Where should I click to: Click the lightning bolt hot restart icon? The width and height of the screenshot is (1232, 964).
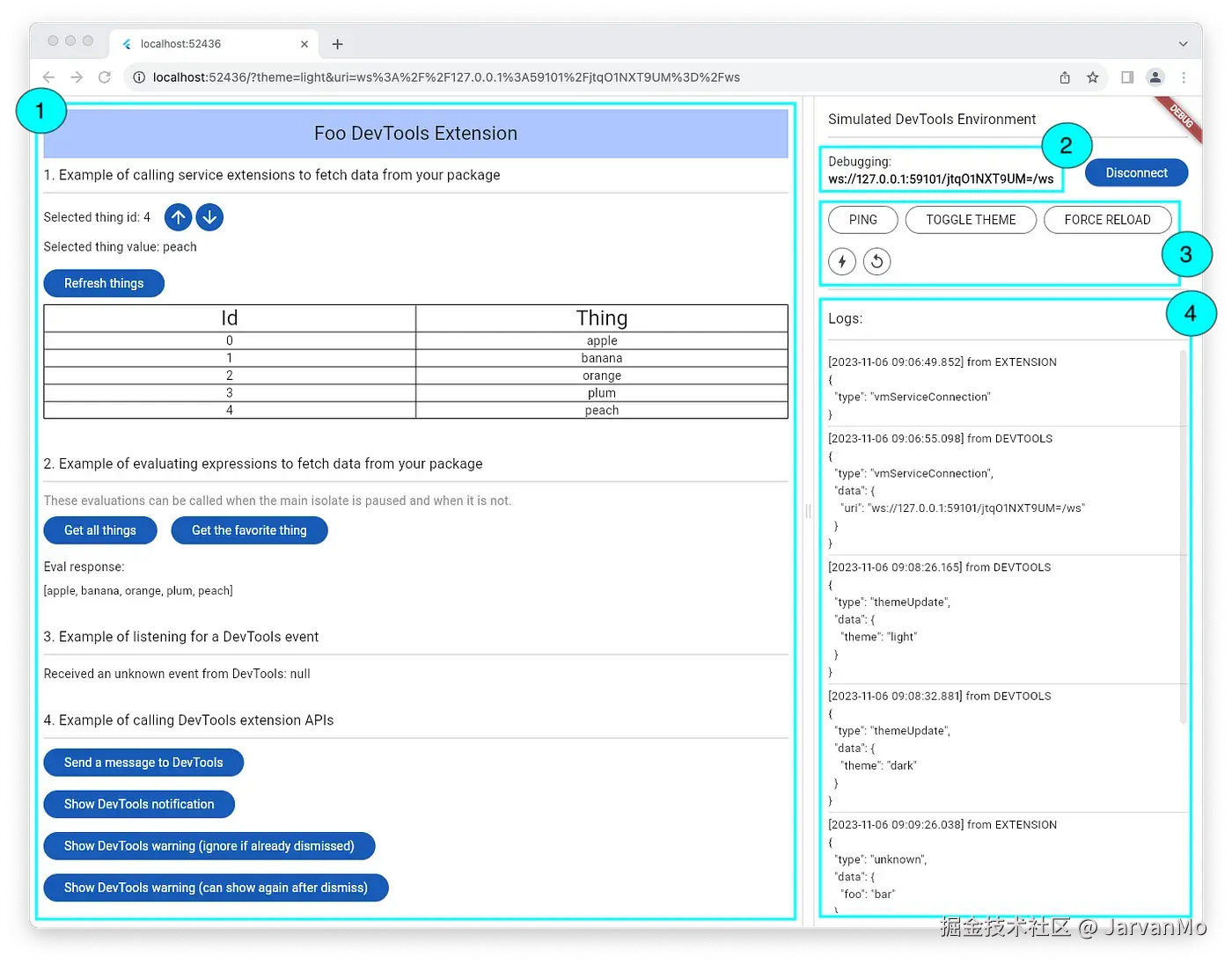coord(841,261)
